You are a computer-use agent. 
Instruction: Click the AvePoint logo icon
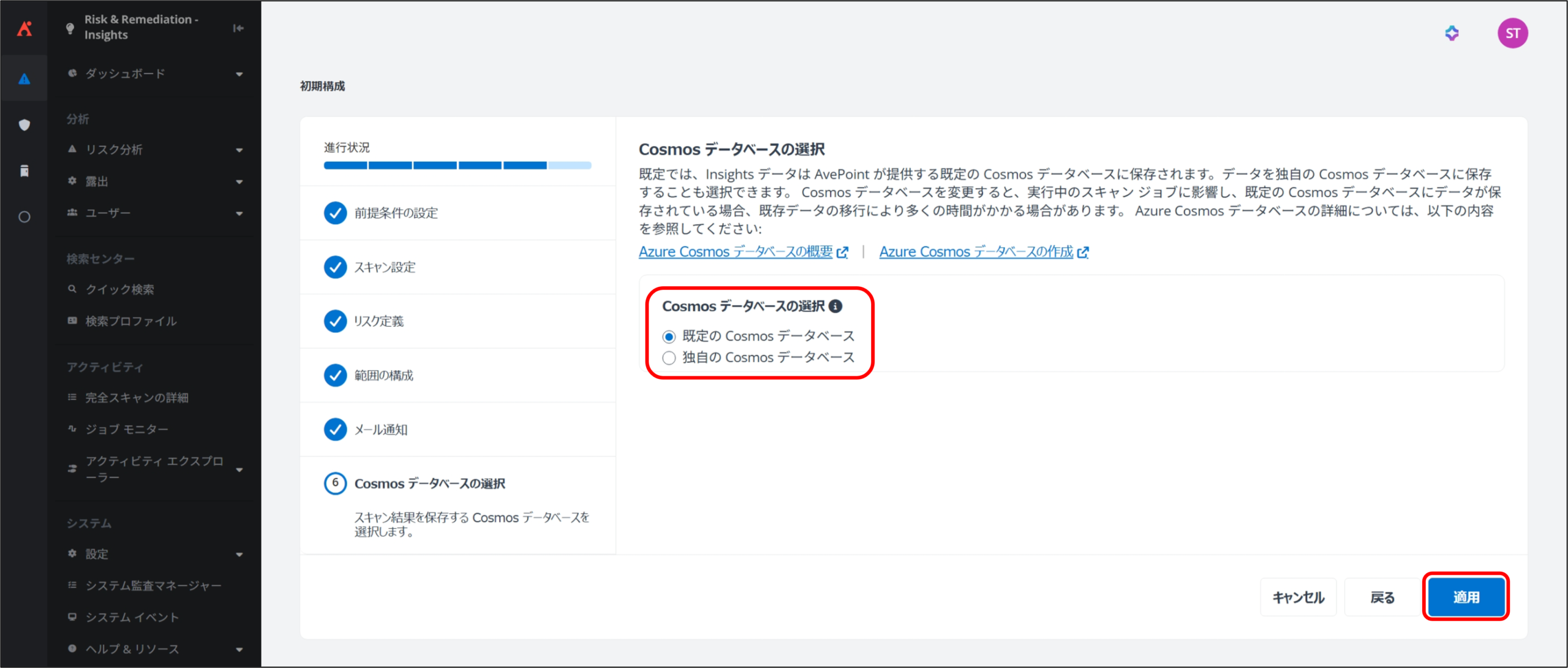pyautogui.click(x=24, y=28)
